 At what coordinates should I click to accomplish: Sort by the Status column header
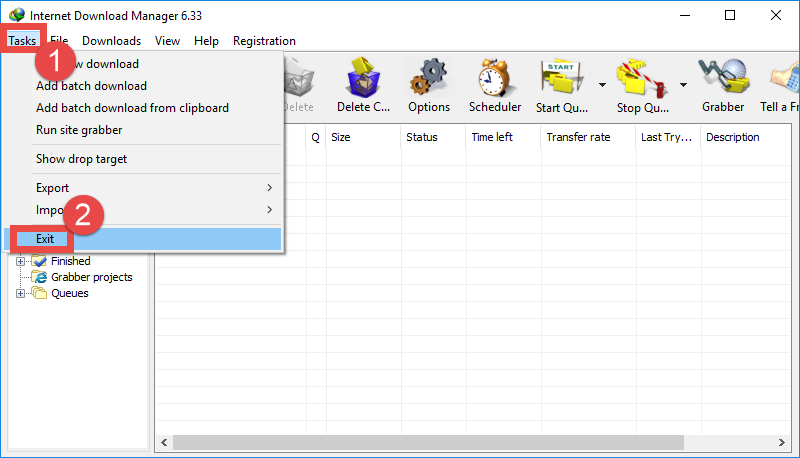(433, 137)
